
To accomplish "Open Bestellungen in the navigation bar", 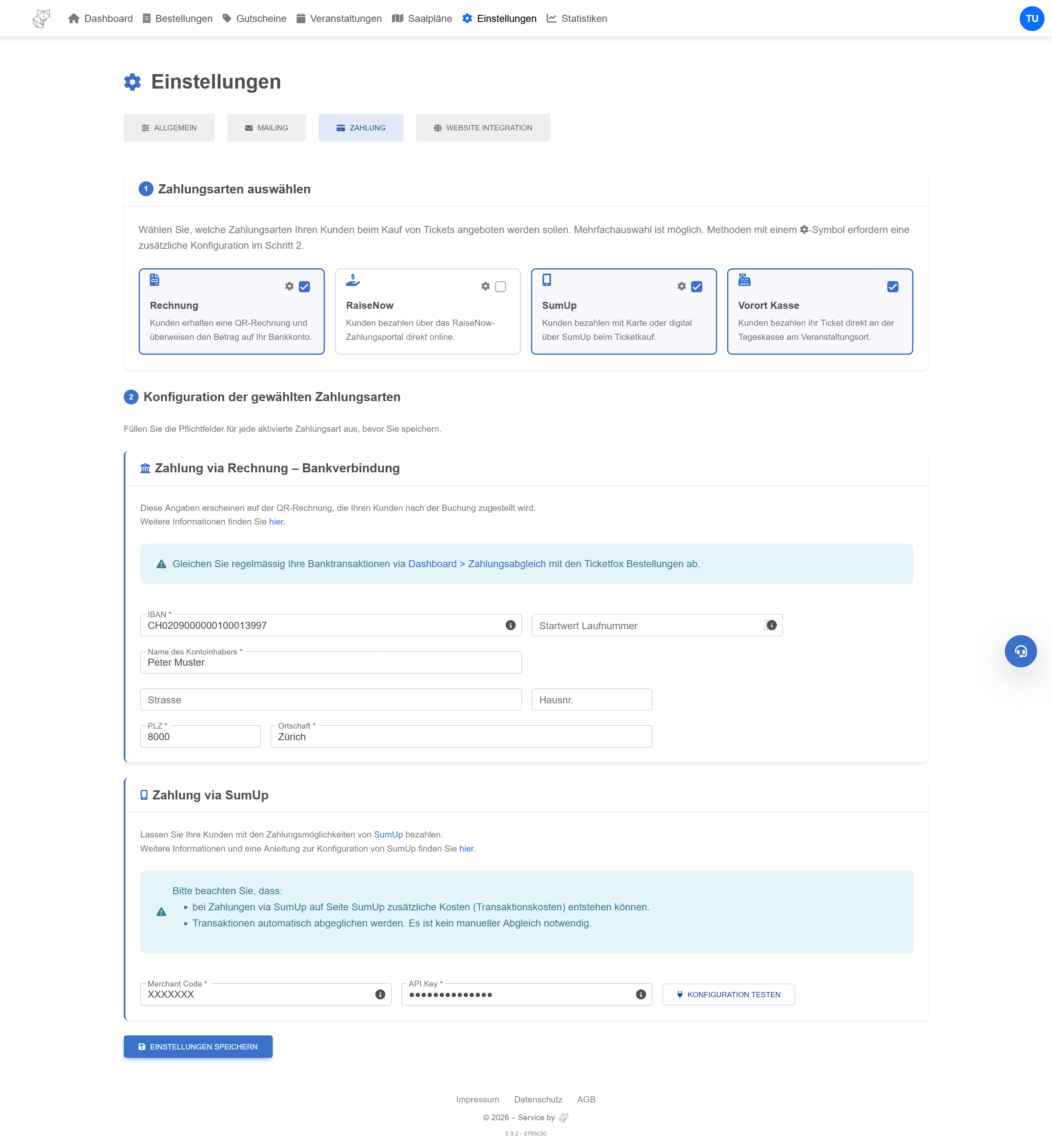I will pos(178,19).
